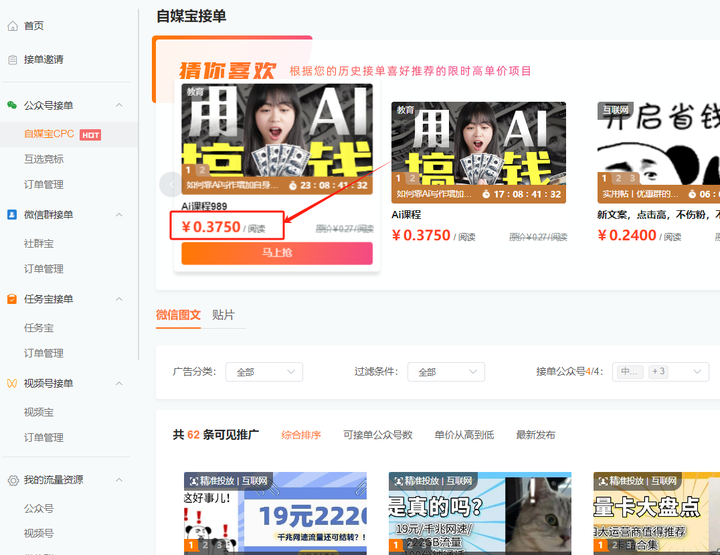Click the gear icon beside 我的流量资源

(13, 481)
